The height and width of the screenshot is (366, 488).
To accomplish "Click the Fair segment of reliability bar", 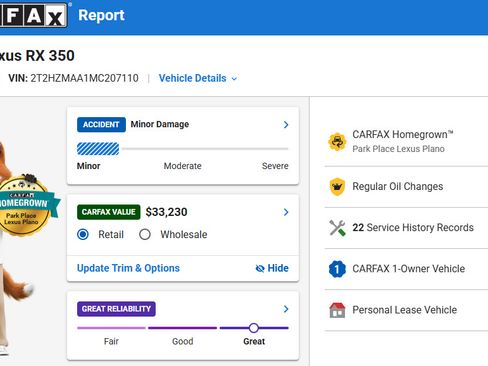I will tap(111, 328).
